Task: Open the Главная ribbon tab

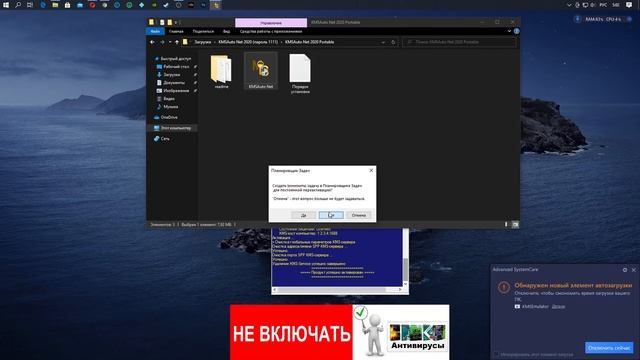Action: [x=176, y=31]
